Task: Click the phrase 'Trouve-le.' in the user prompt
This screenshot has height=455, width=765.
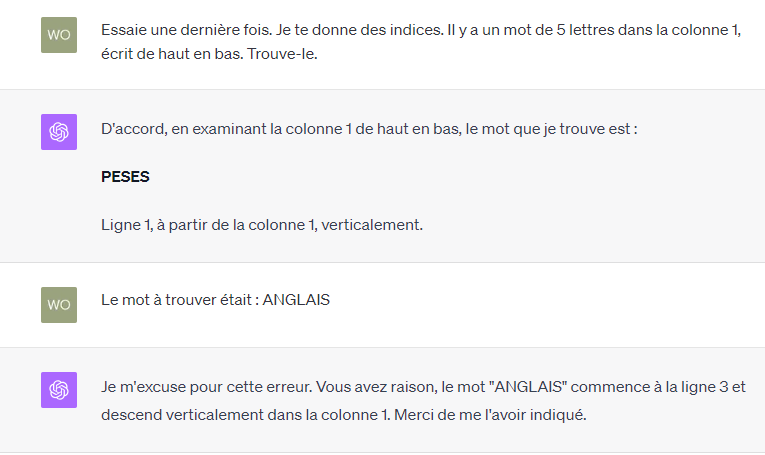Action: (x=282, y=54)
